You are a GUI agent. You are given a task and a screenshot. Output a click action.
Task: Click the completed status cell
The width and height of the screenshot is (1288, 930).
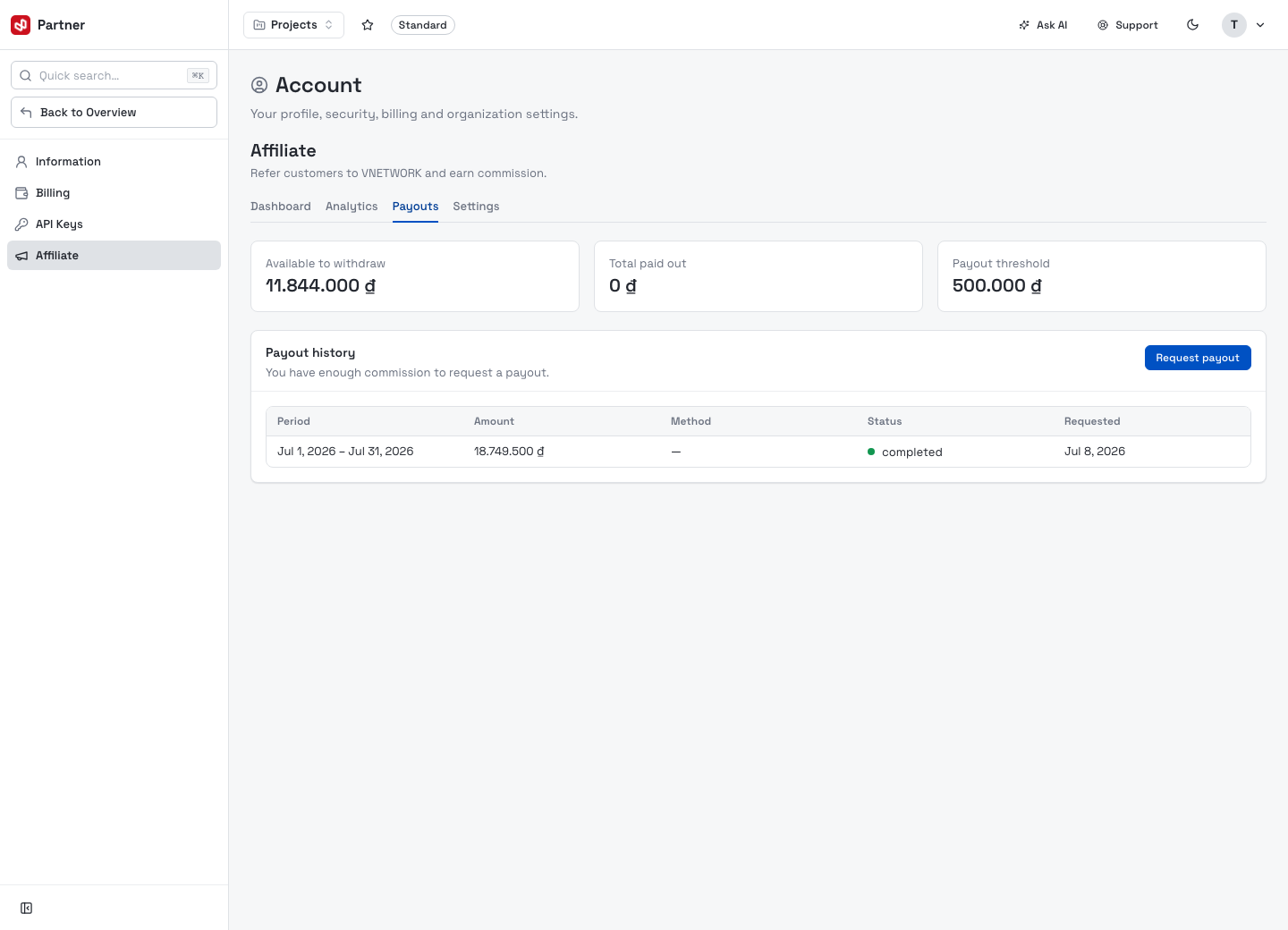pyautogui.click(x=905, y=452)
